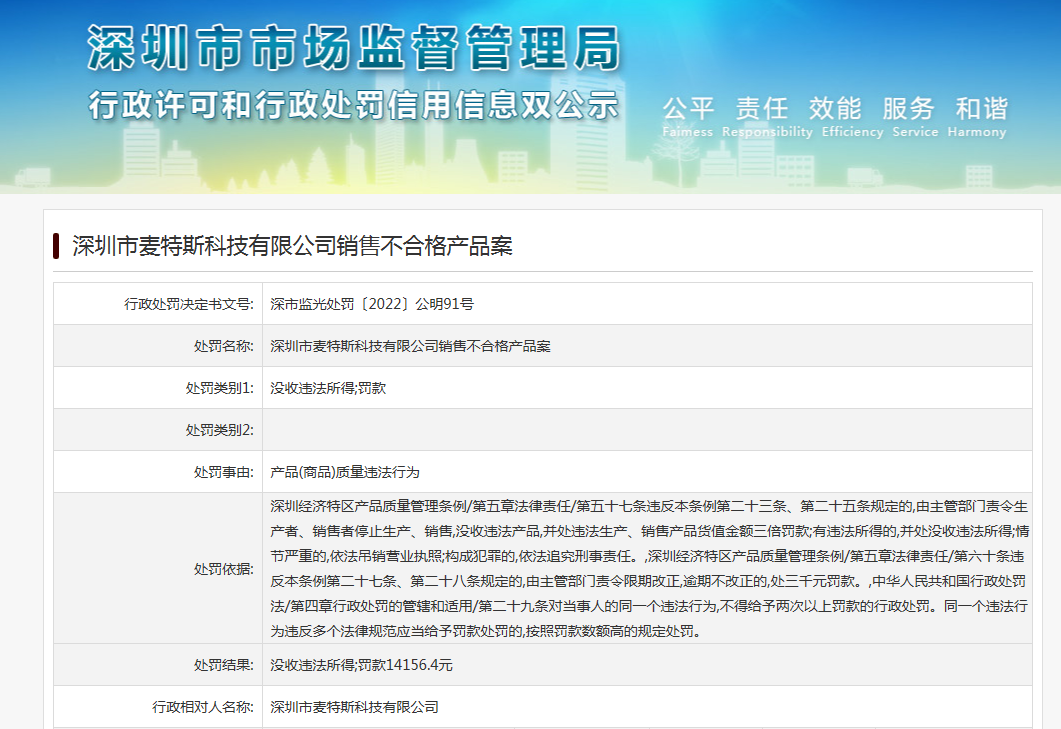1061x729 pixels.
Task: Click the 处罚名称 value cell text
Action: (x=410, y=346)
